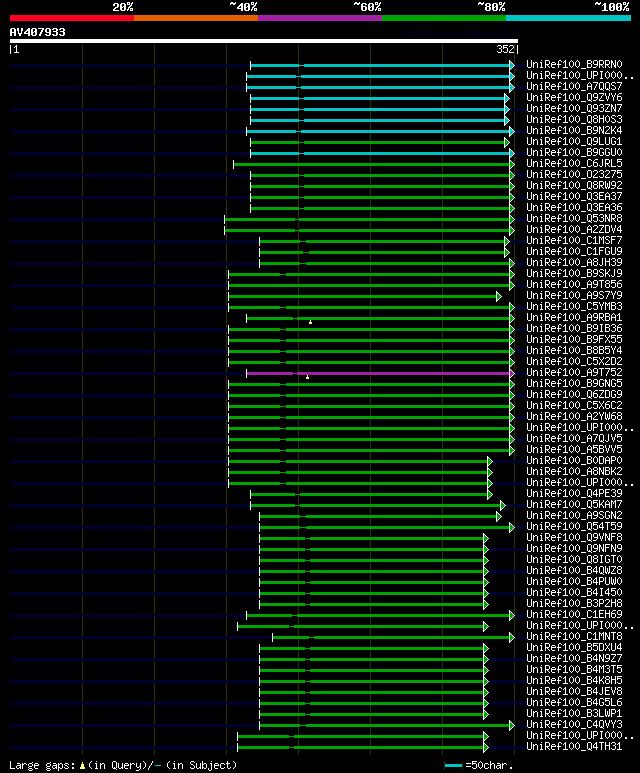This screenshot has width=640, height=773.
Task: Click the ~100% legend label
Action: [611, 7]
